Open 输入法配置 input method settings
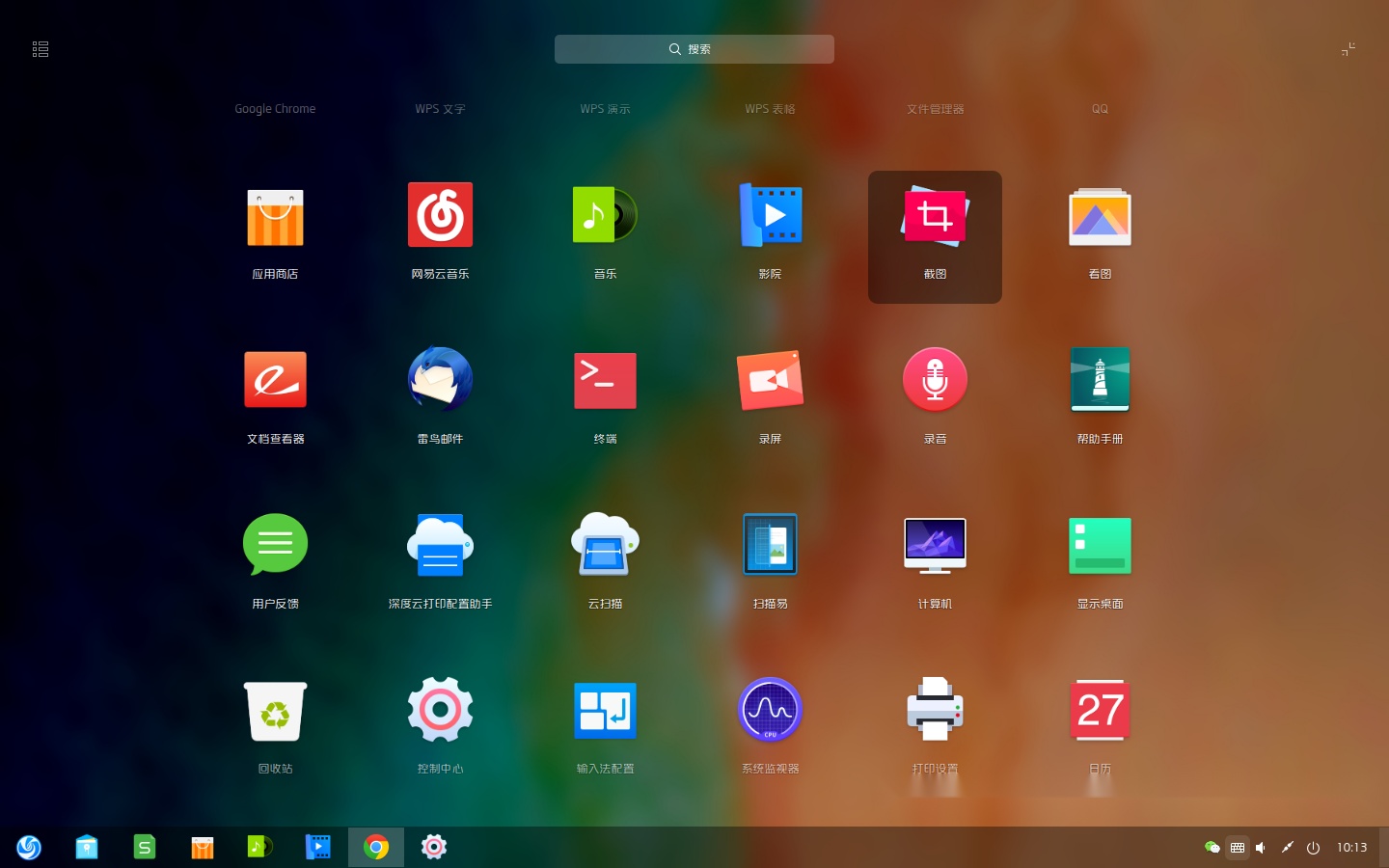The height and width of the screenshot is (868, 1389). (x=605, y=710)
